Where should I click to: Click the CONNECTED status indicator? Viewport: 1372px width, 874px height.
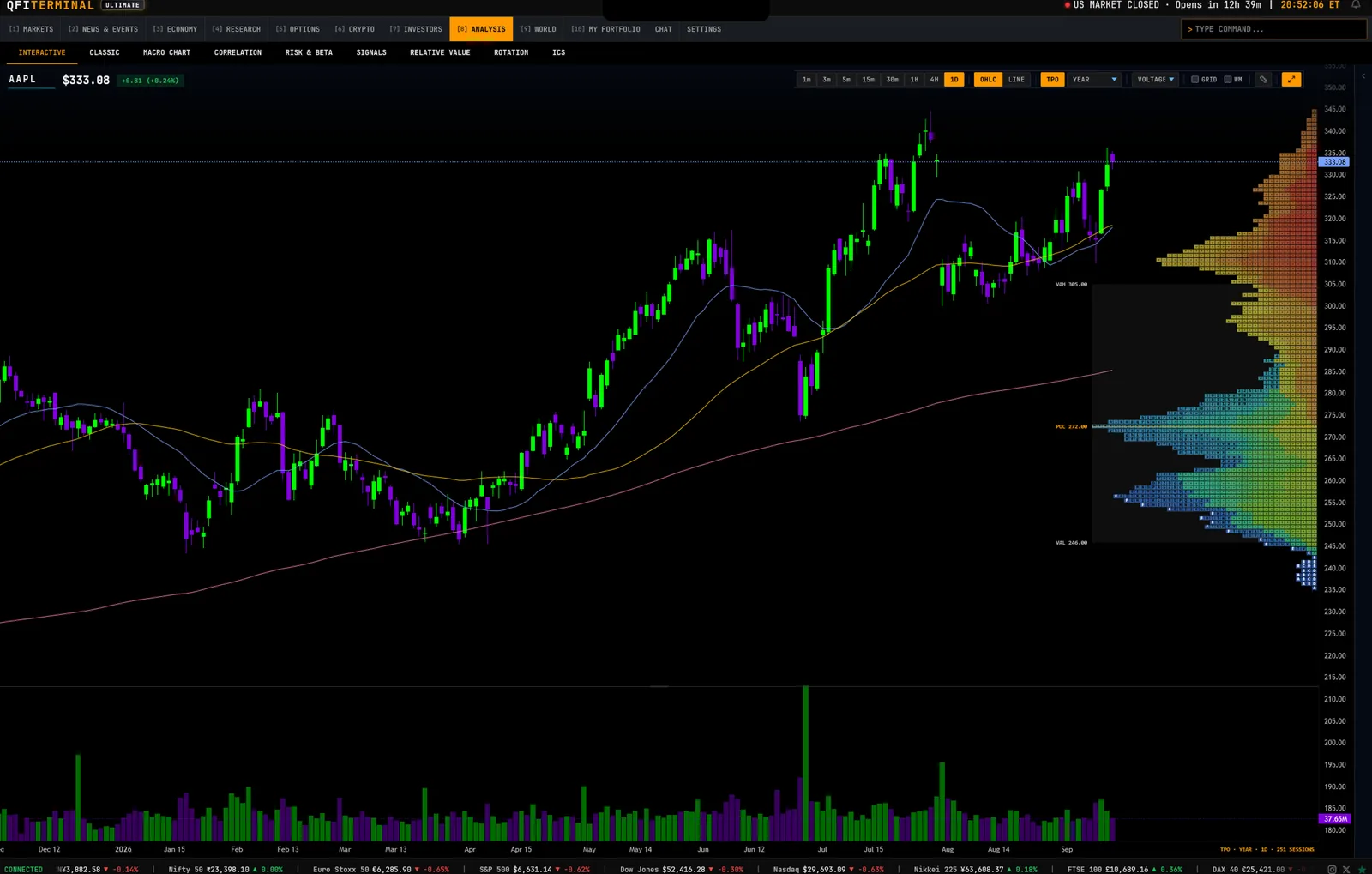click(x=23, y=869)
